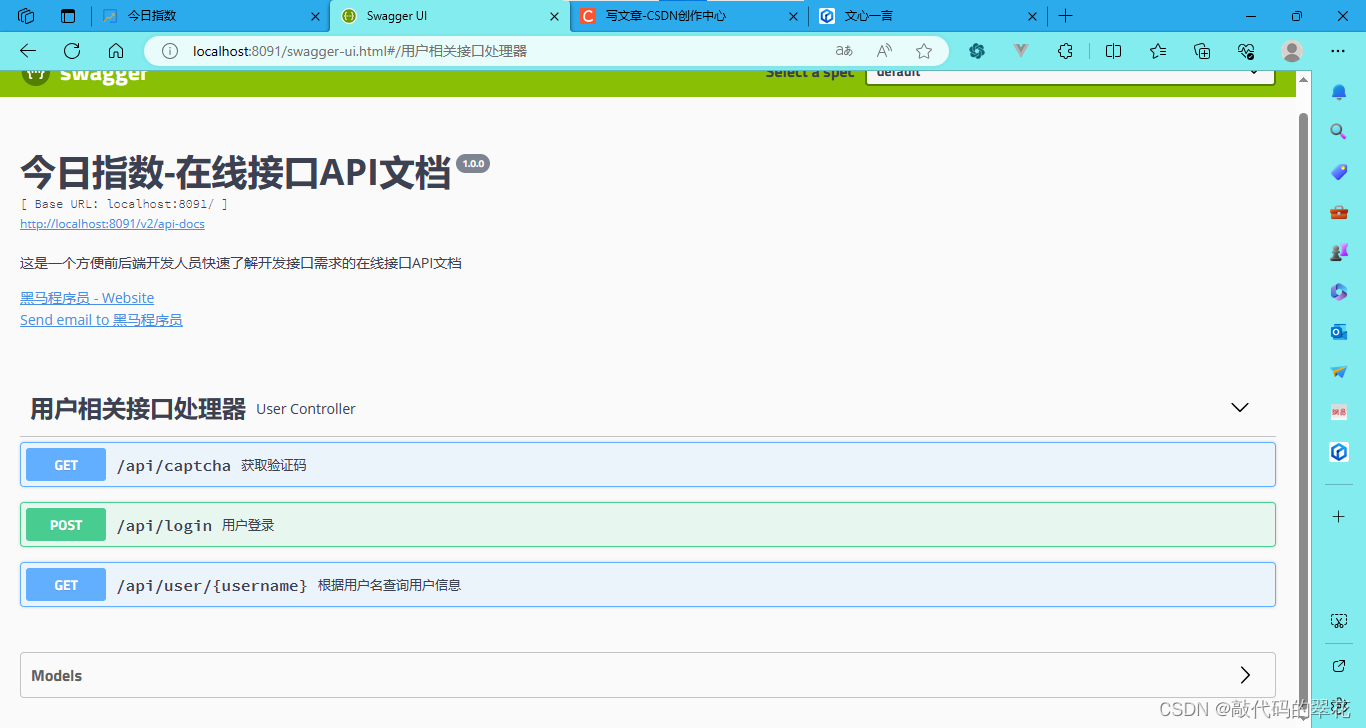Click the User Controller description text
Screen dimensions: 1366x728
click(306, 409)
